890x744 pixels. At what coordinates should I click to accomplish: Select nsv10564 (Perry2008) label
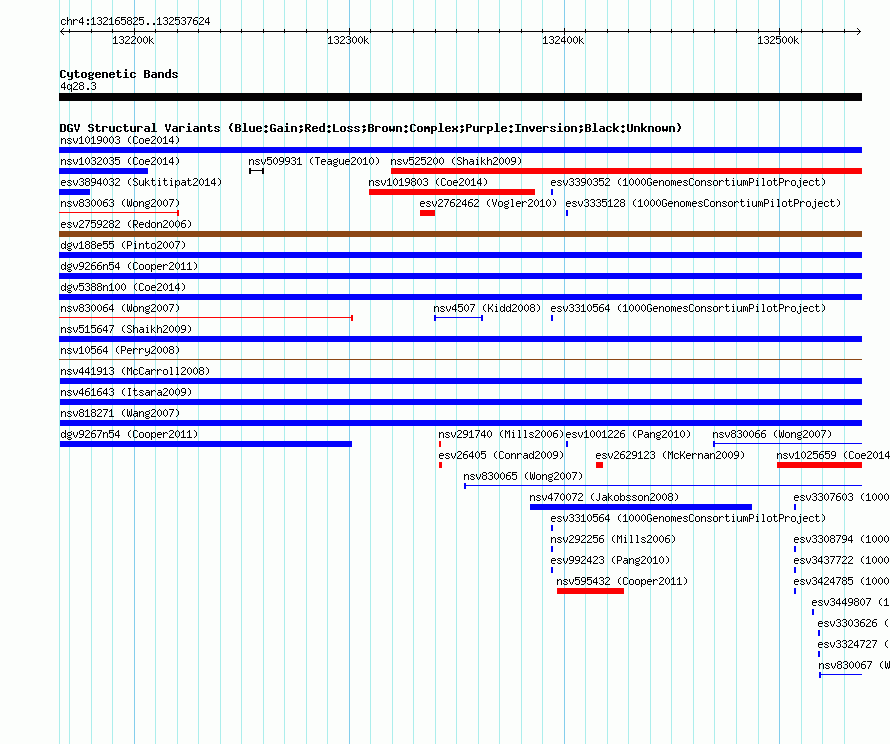click(x=120, y=350)
